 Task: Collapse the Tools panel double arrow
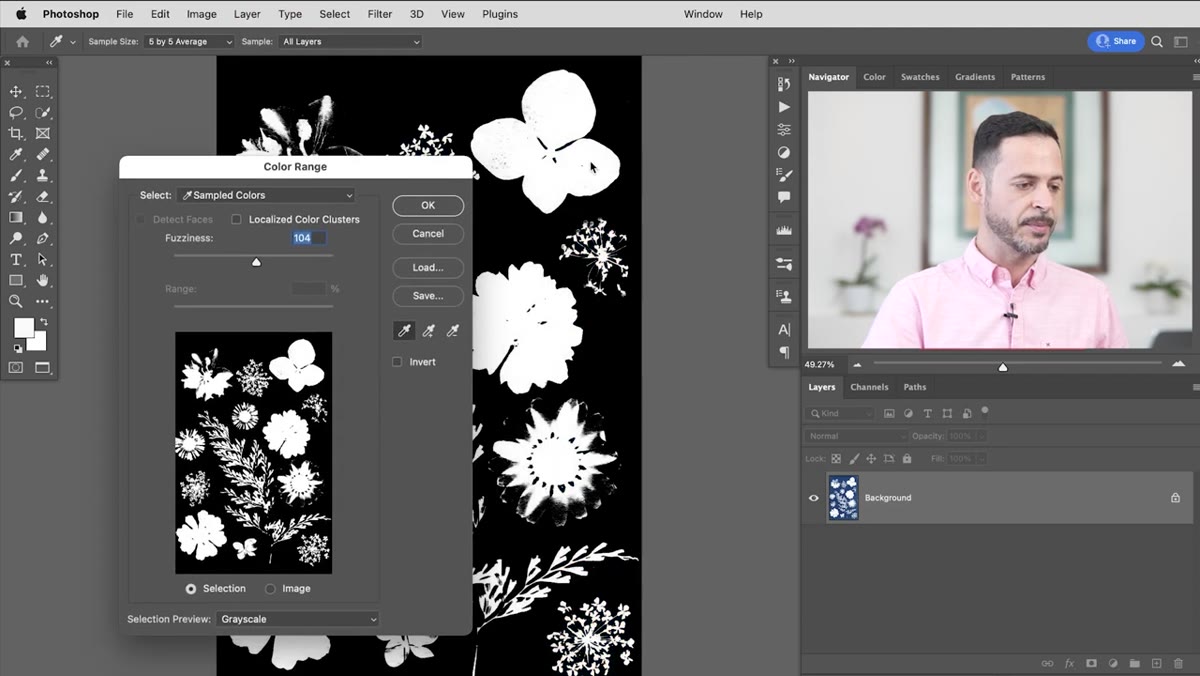click(x=49, y=63)
